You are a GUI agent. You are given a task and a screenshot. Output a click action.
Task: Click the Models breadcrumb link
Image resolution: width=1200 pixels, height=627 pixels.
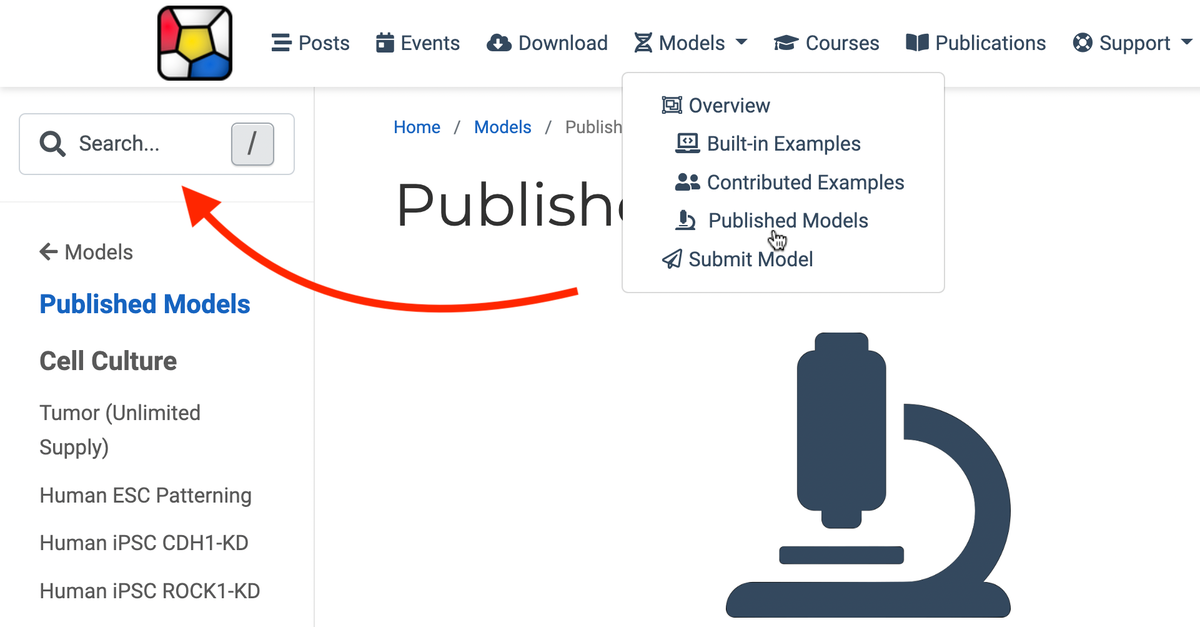(x=503, y=127)
